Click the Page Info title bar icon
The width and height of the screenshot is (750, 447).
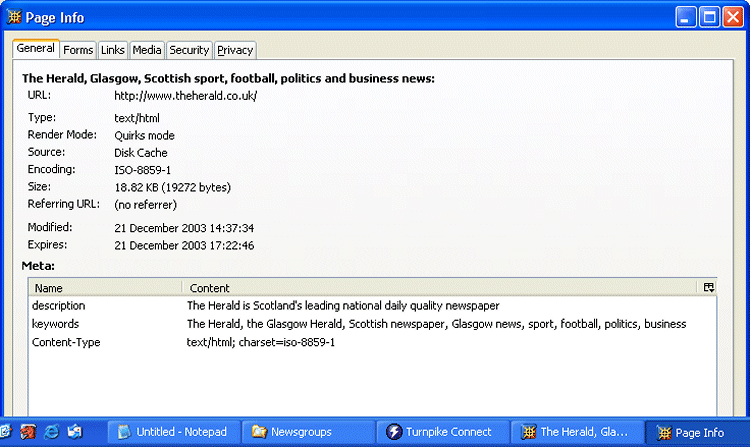14,17
